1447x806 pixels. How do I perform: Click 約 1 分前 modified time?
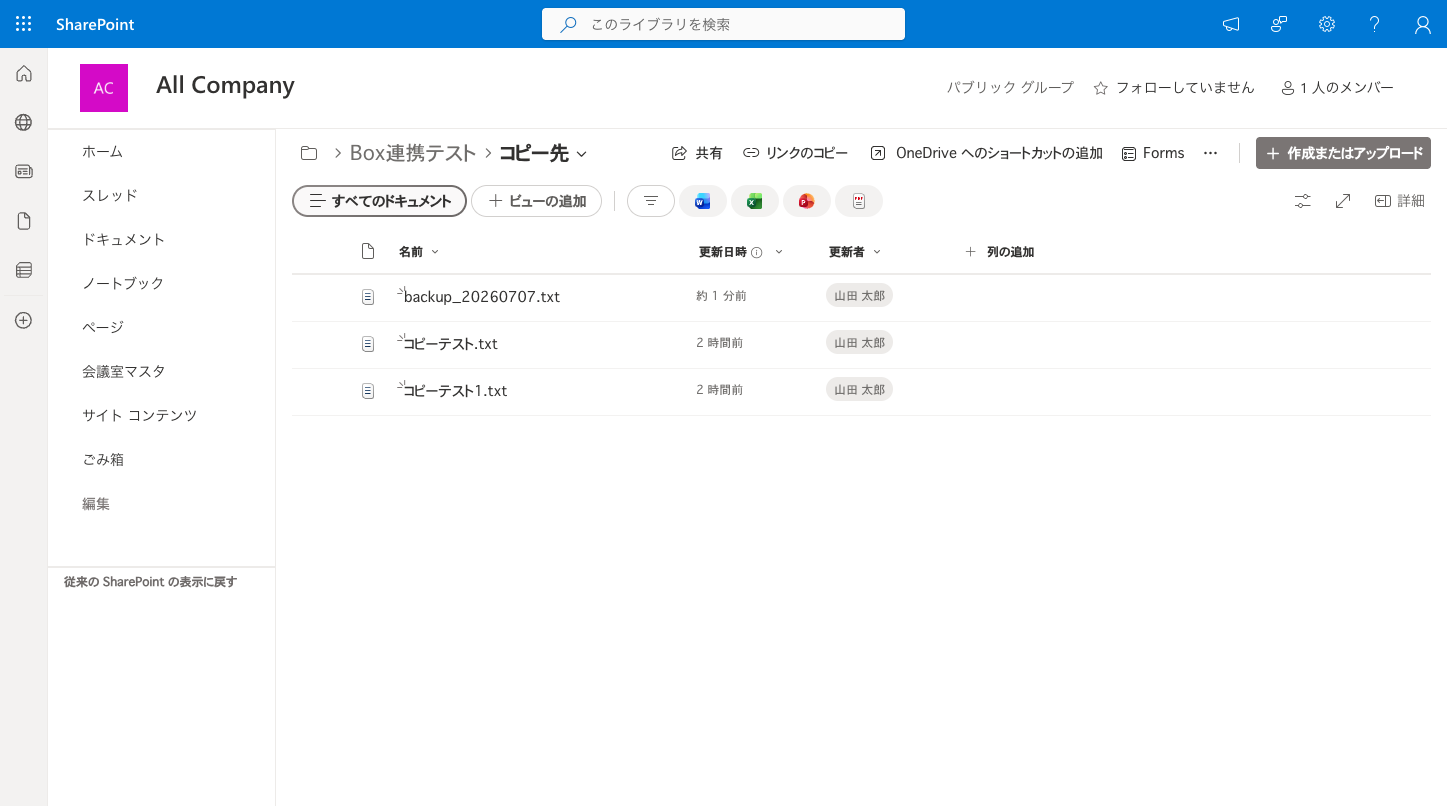point(721,296)
